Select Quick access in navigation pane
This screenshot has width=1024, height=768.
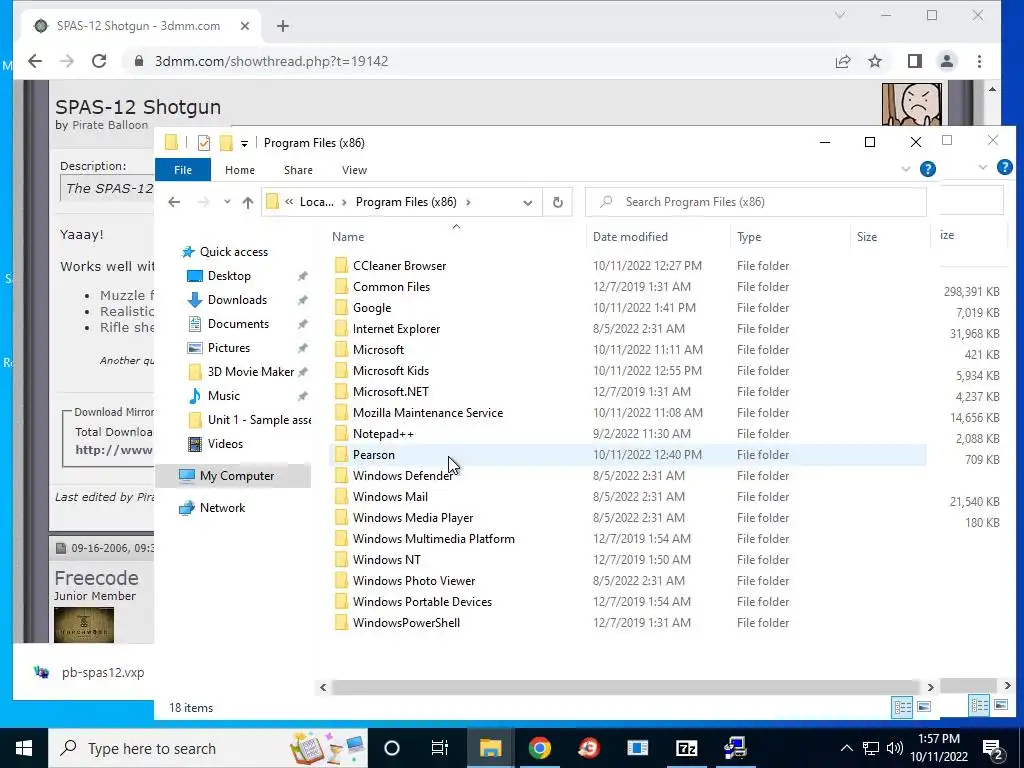(x=234, y=251)
